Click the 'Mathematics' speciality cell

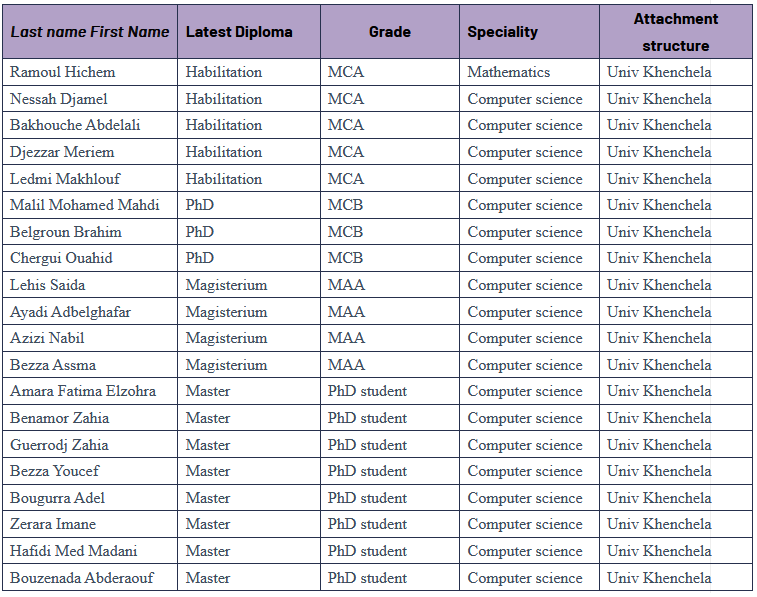(508, 72)
